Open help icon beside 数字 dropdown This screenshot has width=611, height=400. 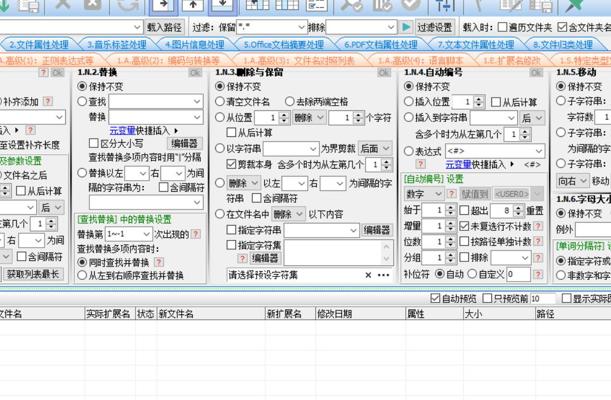451,194
